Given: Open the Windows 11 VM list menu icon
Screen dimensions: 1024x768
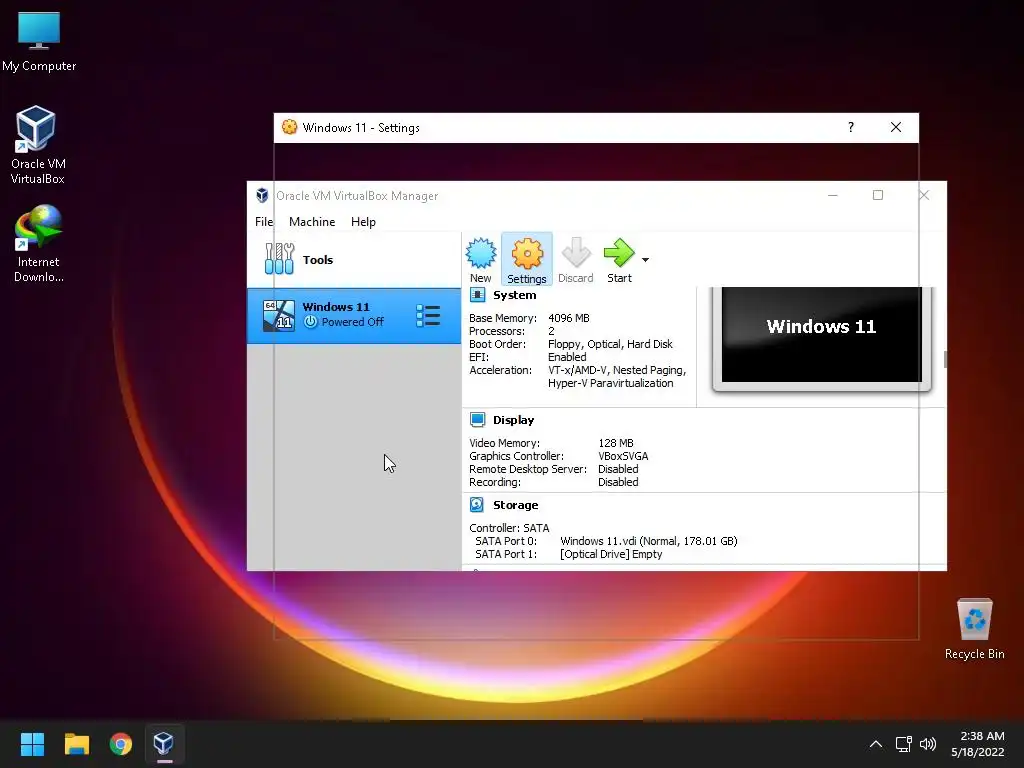Looking at the screenshot, I should (428, 315).
